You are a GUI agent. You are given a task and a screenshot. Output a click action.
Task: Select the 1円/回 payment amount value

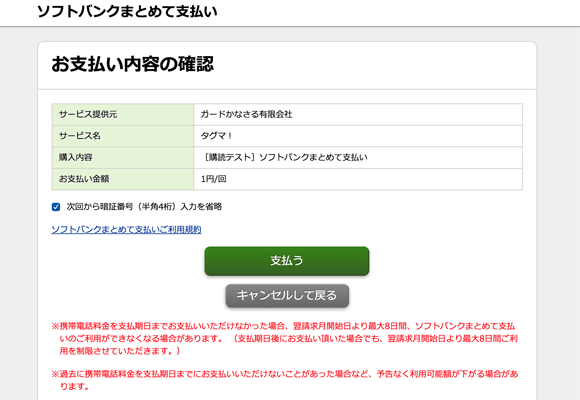tap(213, 179)
